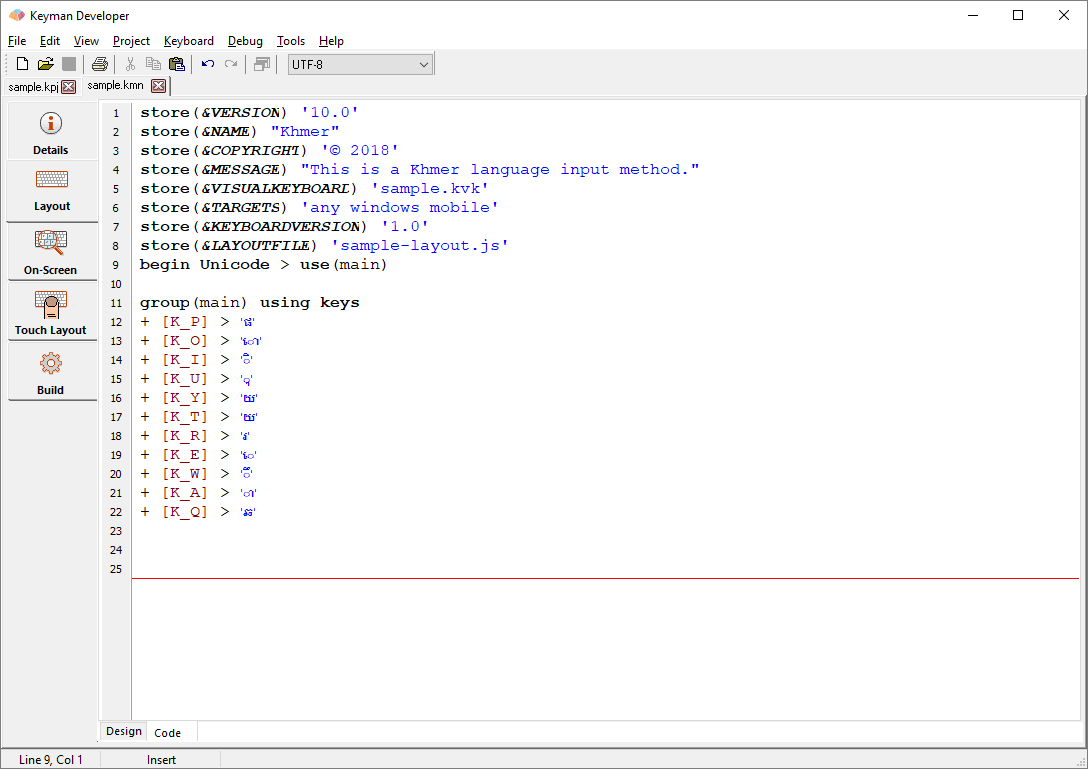Screen dimensions: 1088x769
Task: Click the &KEYBOARDVERSION '1.0' value
Action: coord(405,226)
